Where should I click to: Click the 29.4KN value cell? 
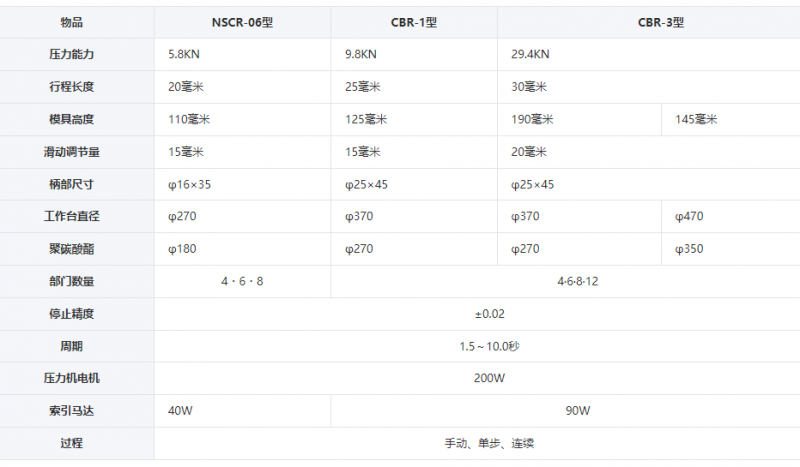tap(649, 54)
